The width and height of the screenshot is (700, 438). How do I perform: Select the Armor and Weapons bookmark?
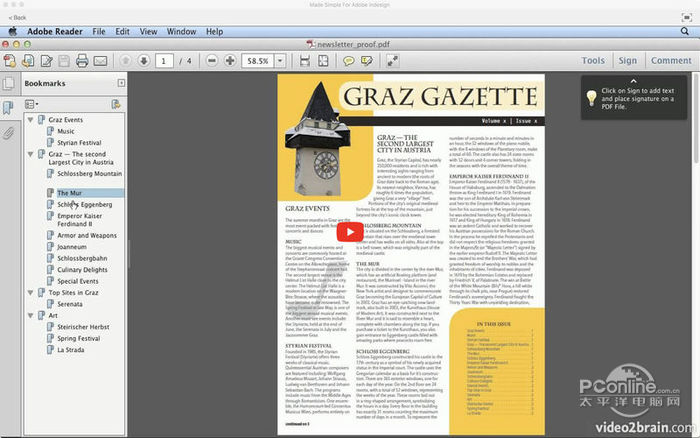coord(87,235)
